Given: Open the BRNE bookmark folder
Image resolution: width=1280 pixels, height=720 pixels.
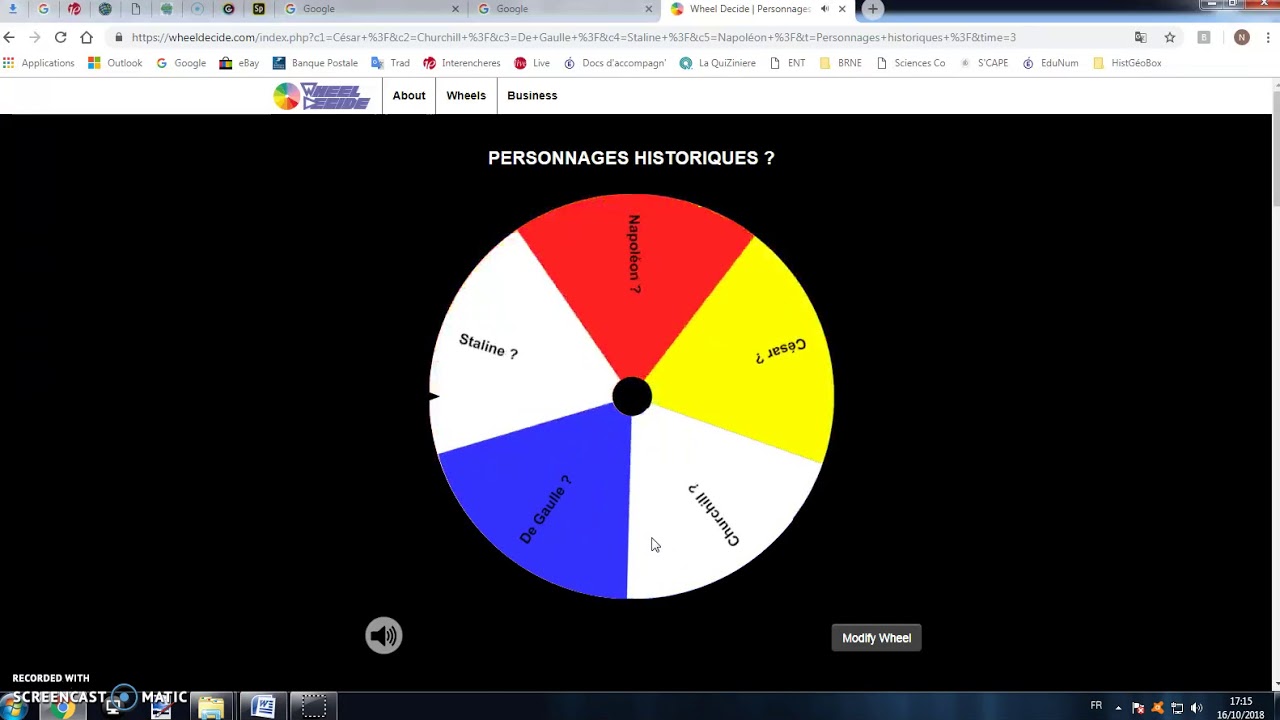Looking at the screenshot, I should pyautogui.click(x=840, y=63).
